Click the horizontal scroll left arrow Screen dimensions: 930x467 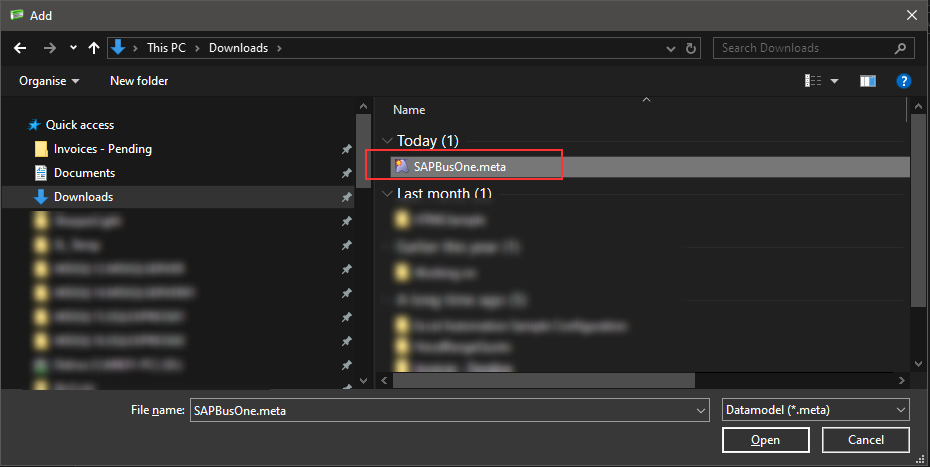[x=384, y=380]
